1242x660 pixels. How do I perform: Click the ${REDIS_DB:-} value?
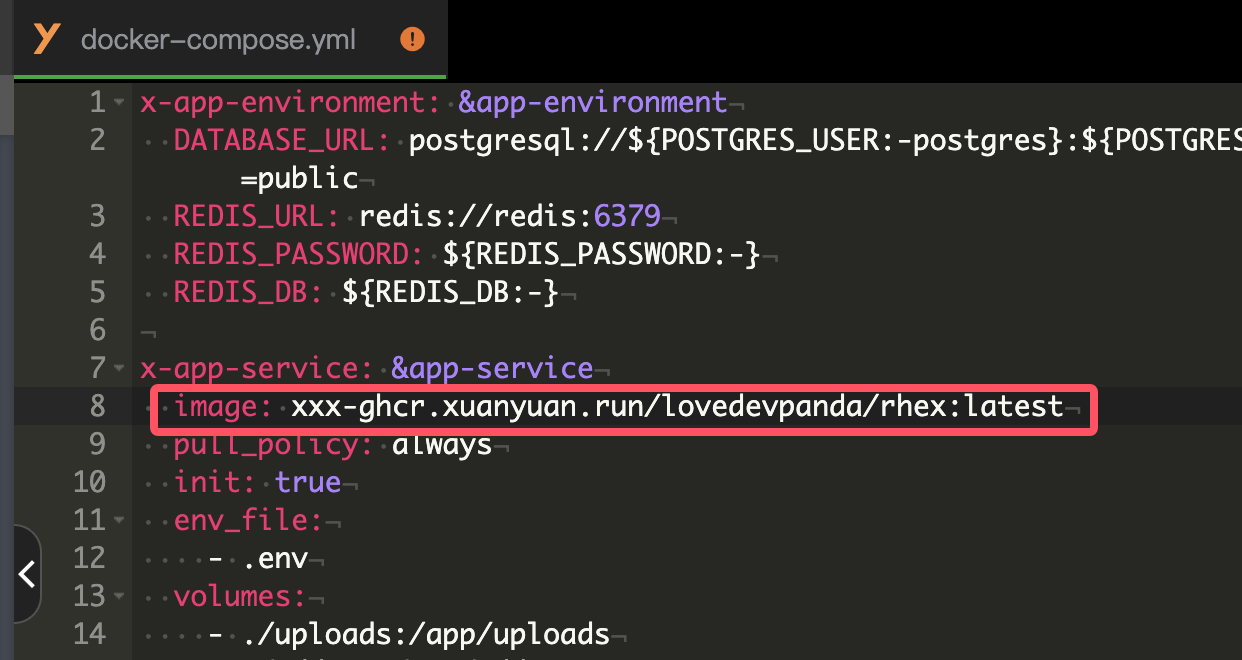coord(450,293)
